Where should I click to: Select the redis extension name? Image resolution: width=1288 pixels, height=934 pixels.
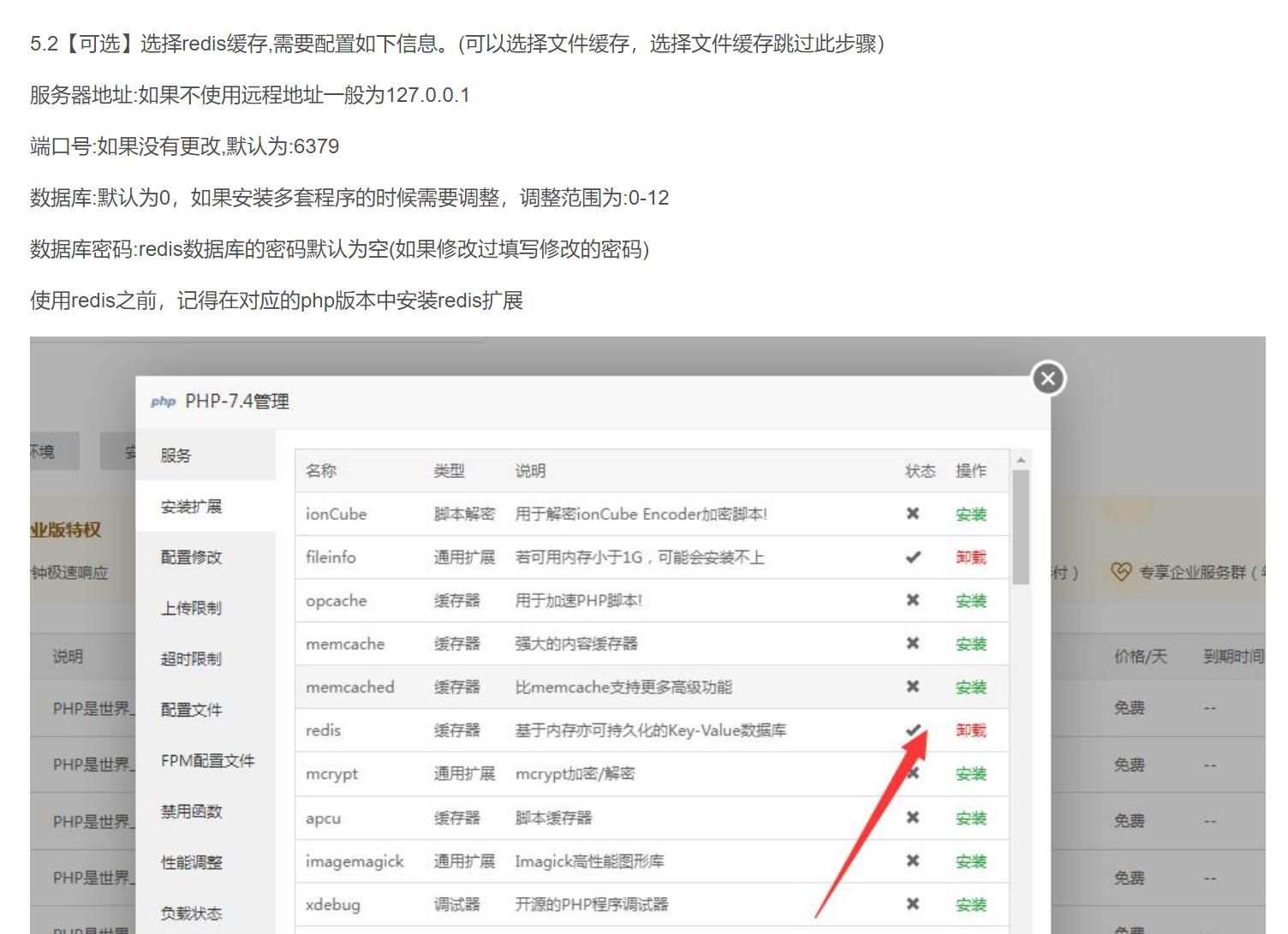pos(323,730)
